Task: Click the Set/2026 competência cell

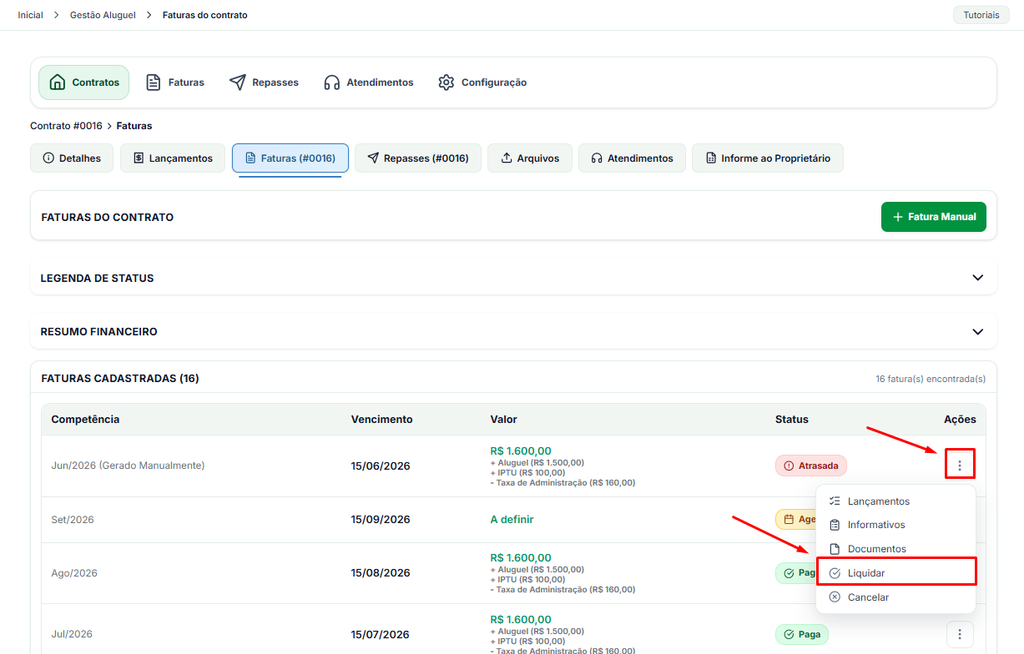Action: tap(72, 519)
